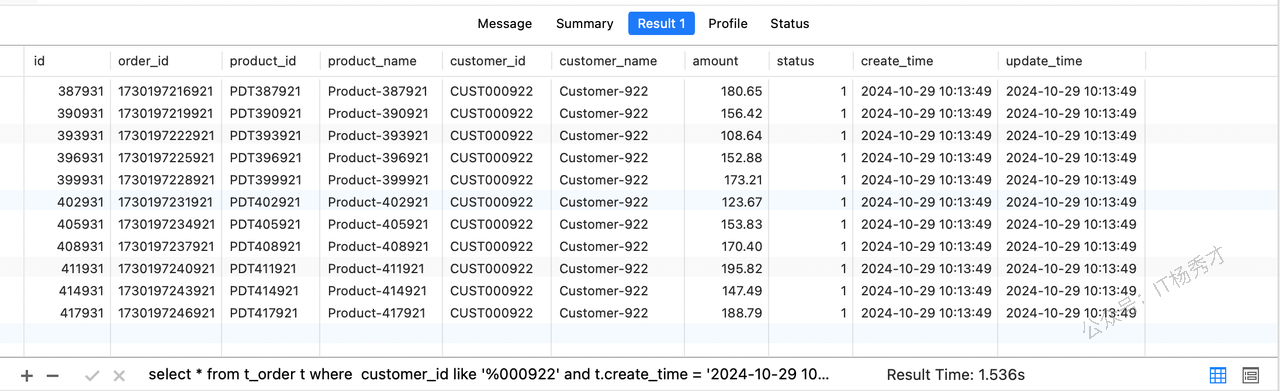The height and width of the screenshot is (391, 1280).
Task: Click the PDT417921 product_id cell
Action: point(263,313)
